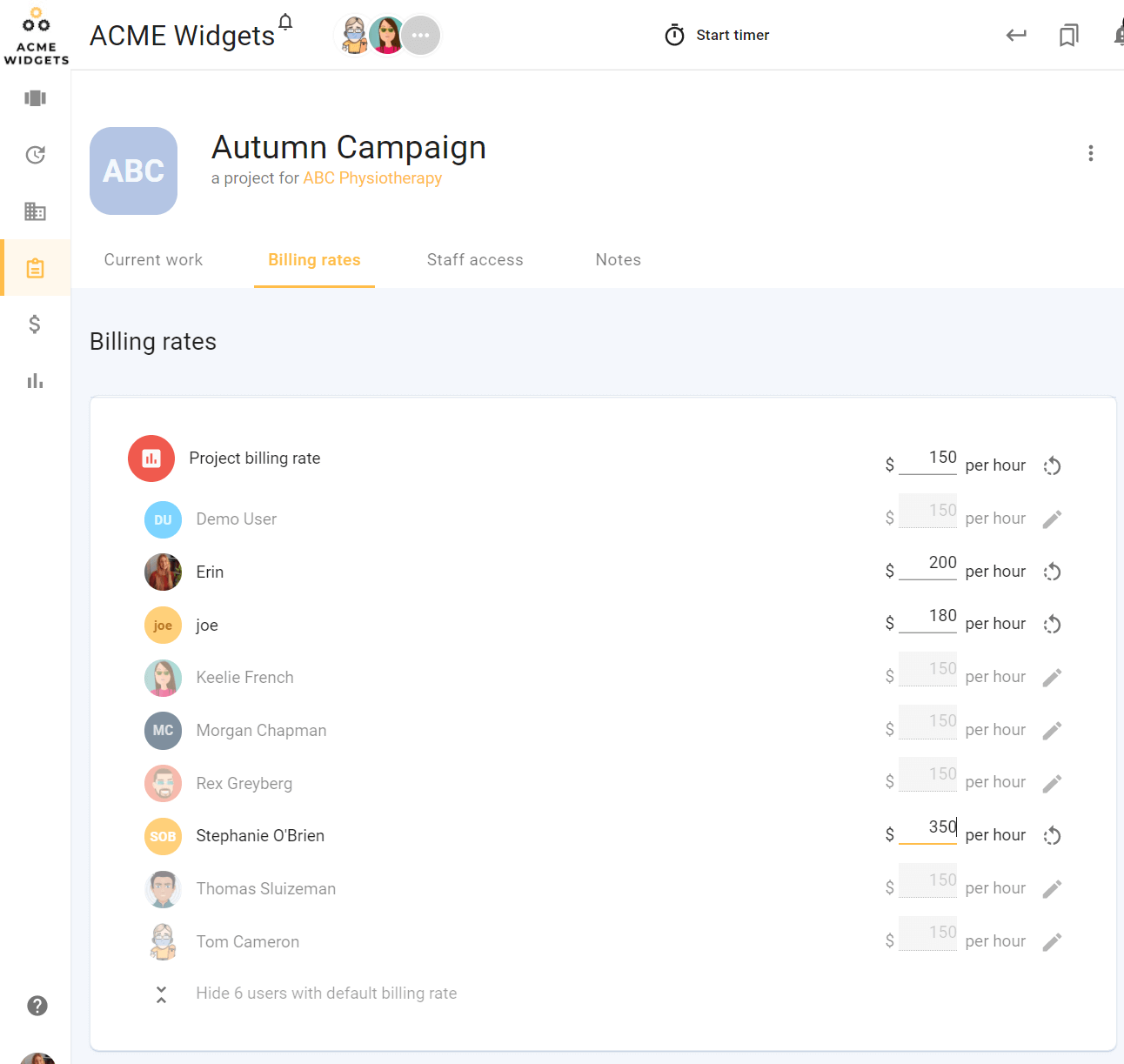This screenshot has height=1064, width=1124.
Task: Click the Billing rates section heading
Action: (153, 342)
